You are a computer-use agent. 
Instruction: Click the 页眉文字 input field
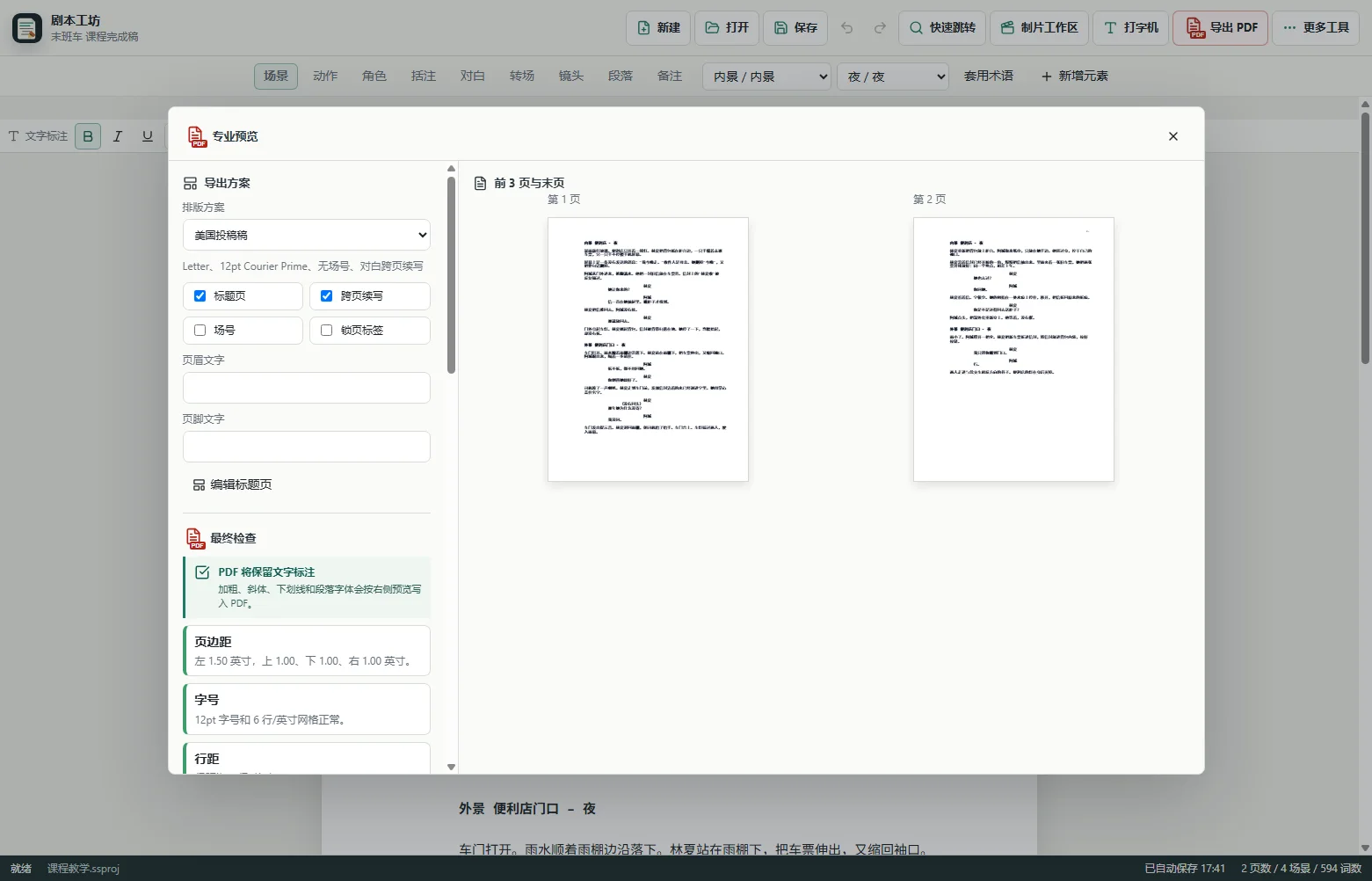(x=307, y=388)
